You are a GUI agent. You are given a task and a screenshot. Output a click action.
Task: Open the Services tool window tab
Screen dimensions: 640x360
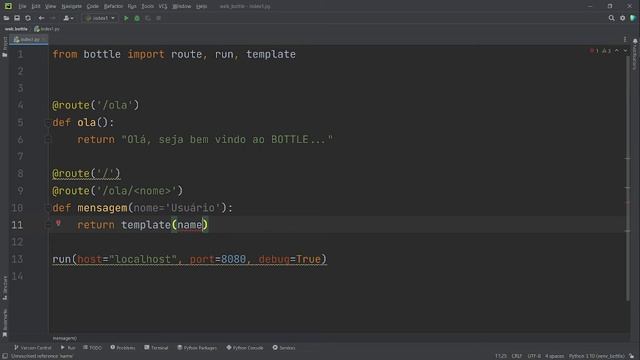[284, 348]
